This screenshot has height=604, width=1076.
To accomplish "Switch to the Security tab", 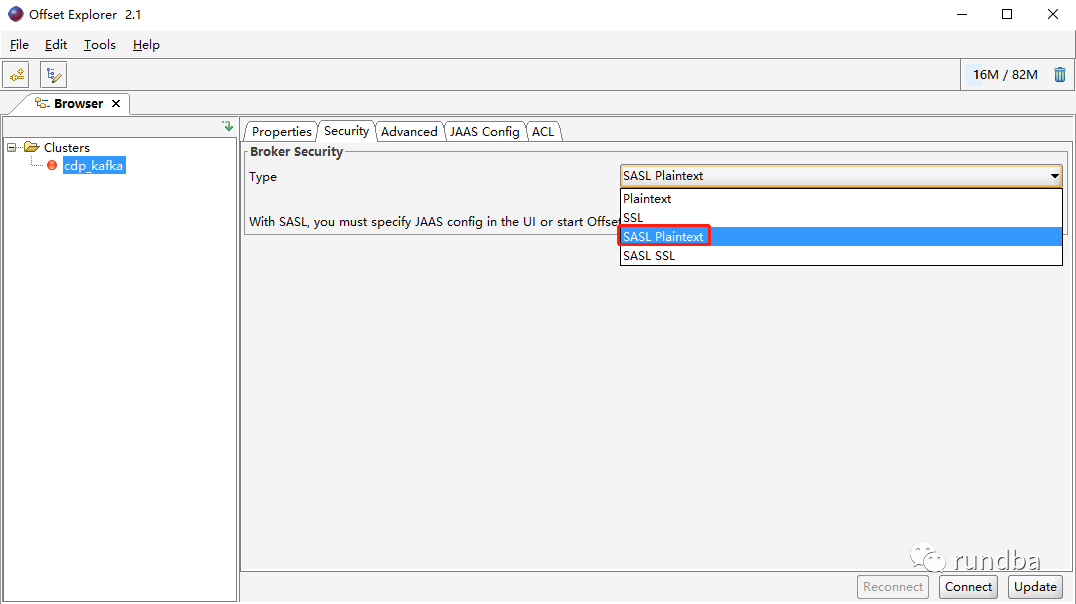I will [x=346, y=131].
